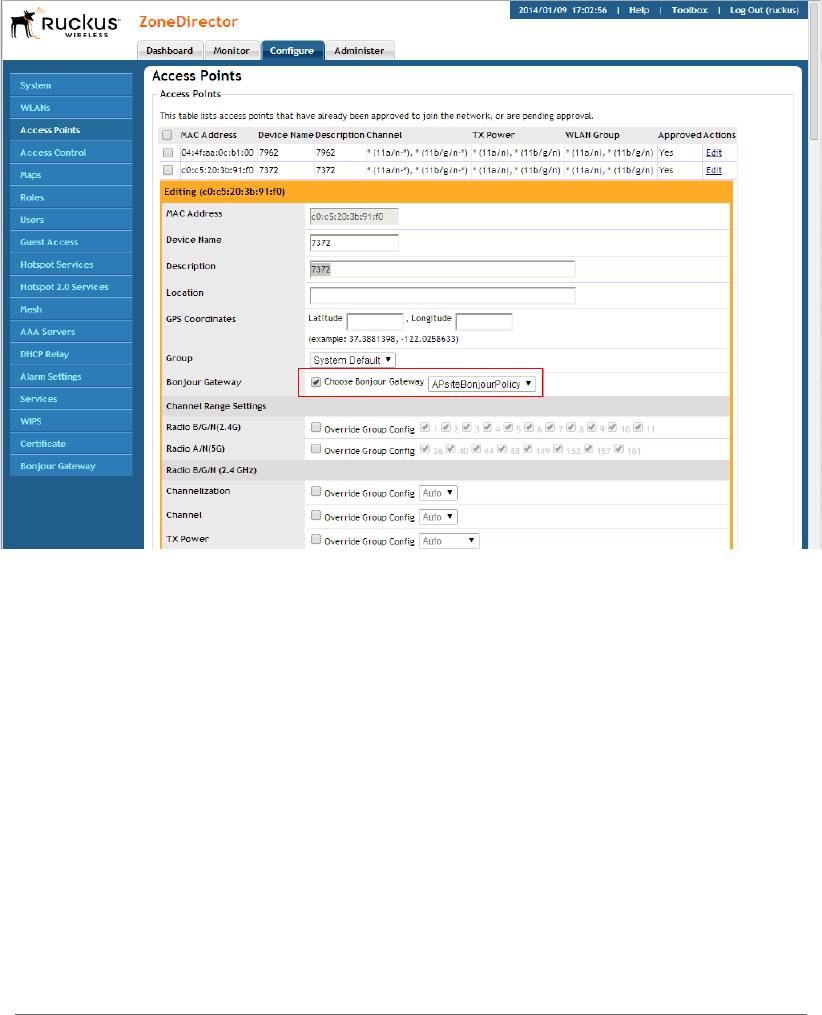
Task: Click the Latitude input field
Action: click(375, 322)
